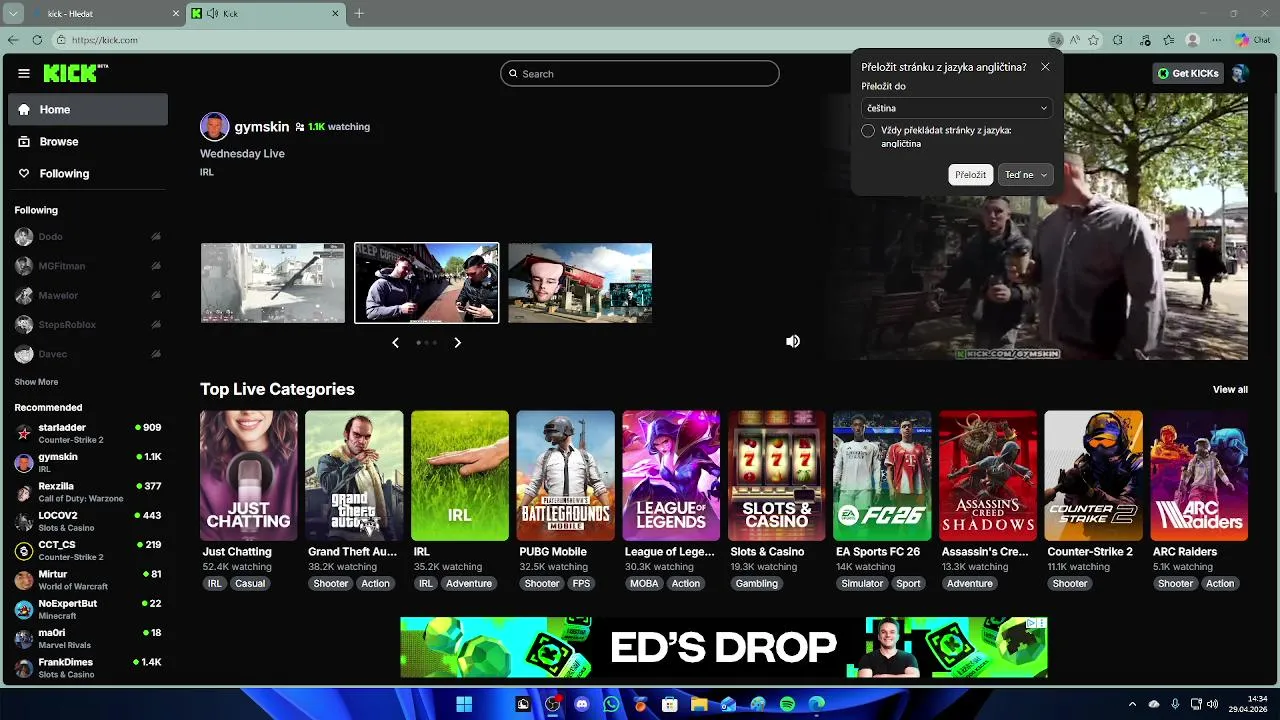Go to Home in sidebar

tap(88, 110)
